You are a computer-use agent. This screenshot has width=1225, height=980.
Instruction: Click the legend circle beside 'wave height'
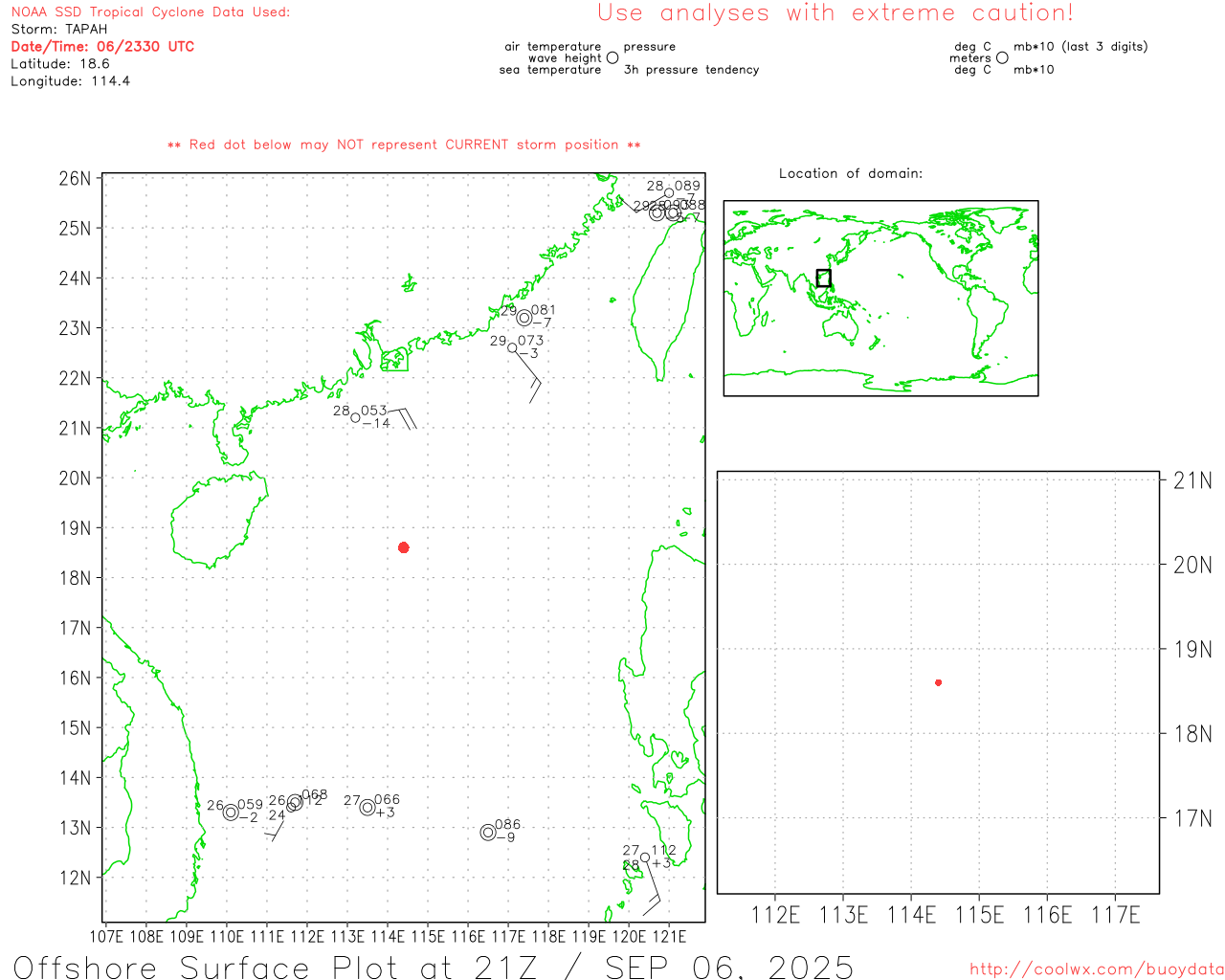[612, 58]
